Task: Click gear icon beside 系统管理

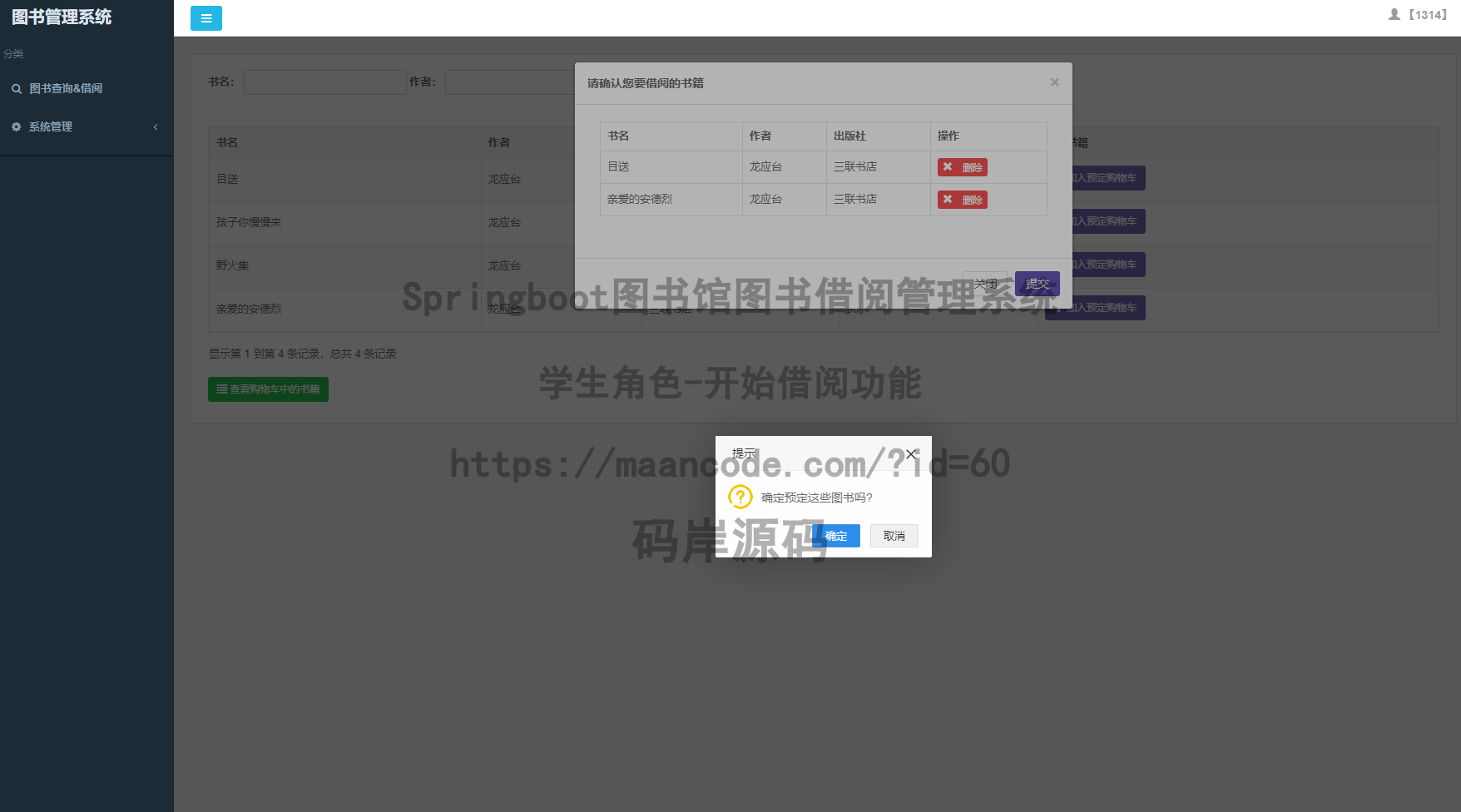Action: point(17,126)
